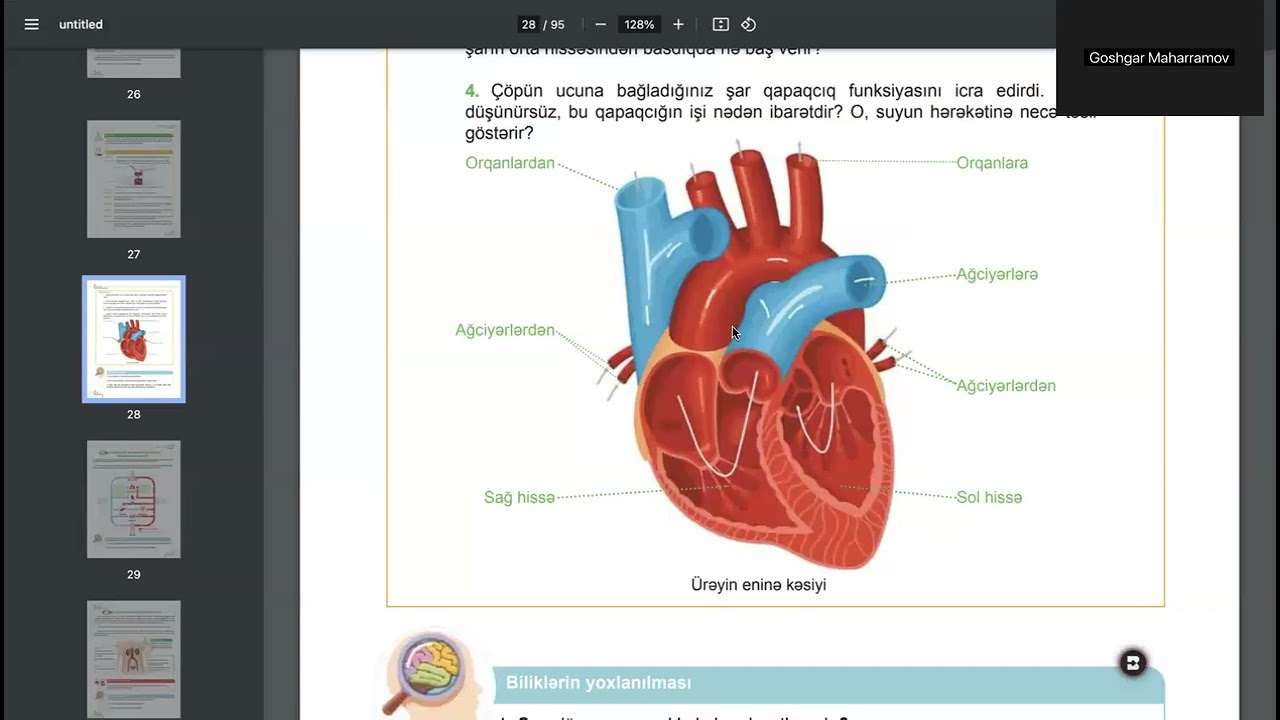The image size is (1280, 720).
Task: Click the total page count '95'
Action: 557,24
